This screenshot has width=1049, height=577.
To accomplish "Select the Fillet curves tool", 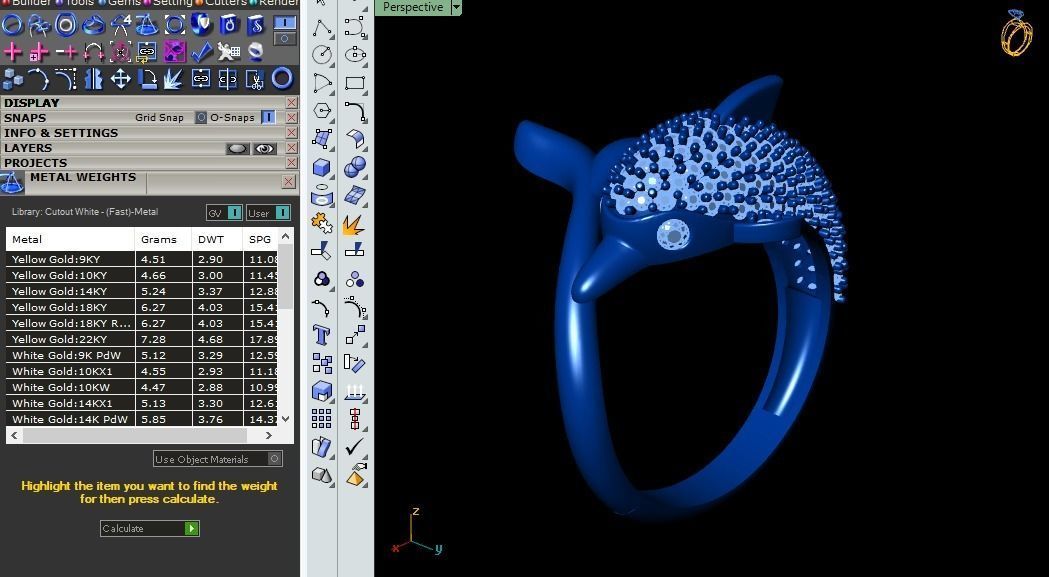I will 355,111.
